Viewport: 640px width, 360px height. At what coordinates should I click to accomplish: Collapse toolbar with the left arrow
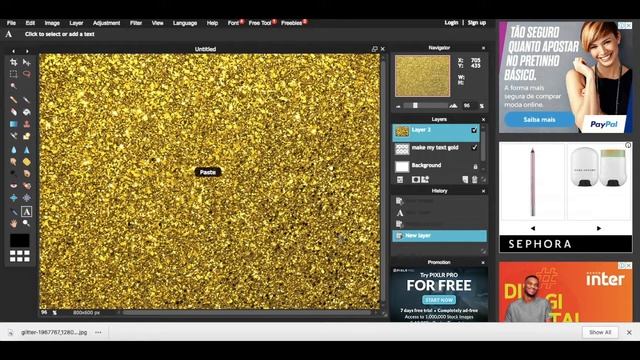coord(13,51)
